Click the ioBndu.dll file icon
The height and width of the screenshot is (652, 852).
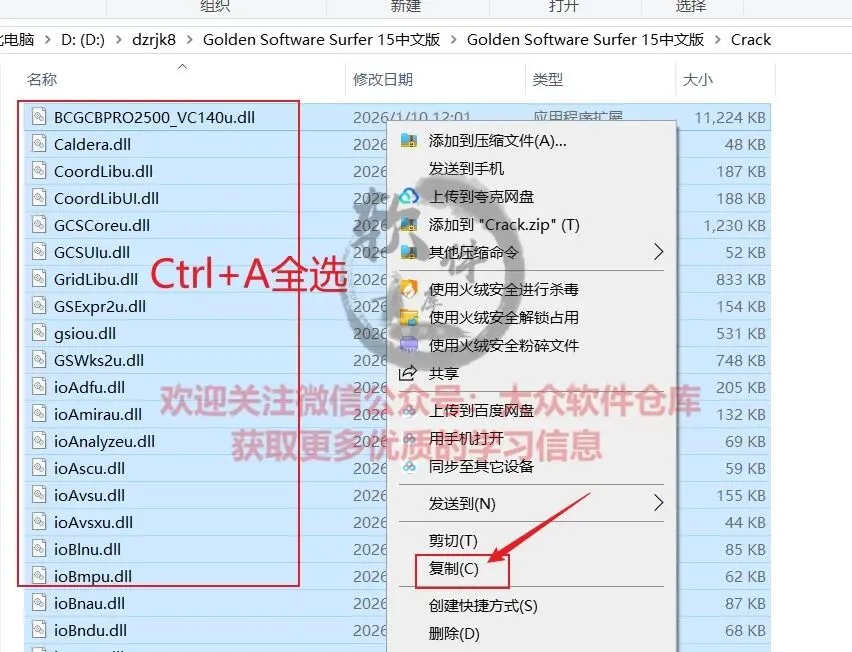(x=39, y=630)
